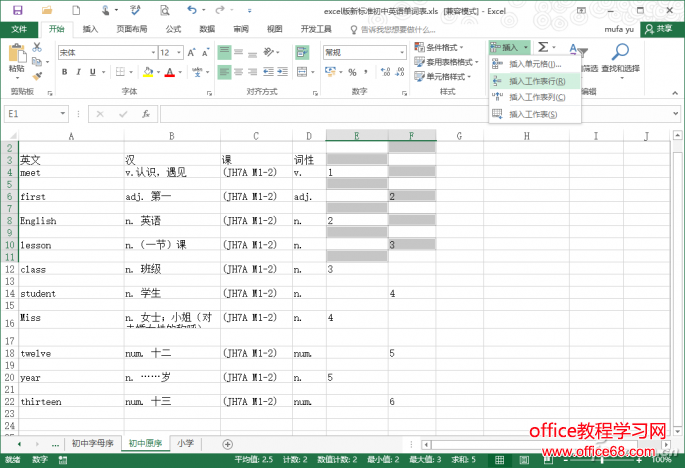Click the Format Painter brush icon
Viewport: 685px width, 468px height.
point(37,76)
